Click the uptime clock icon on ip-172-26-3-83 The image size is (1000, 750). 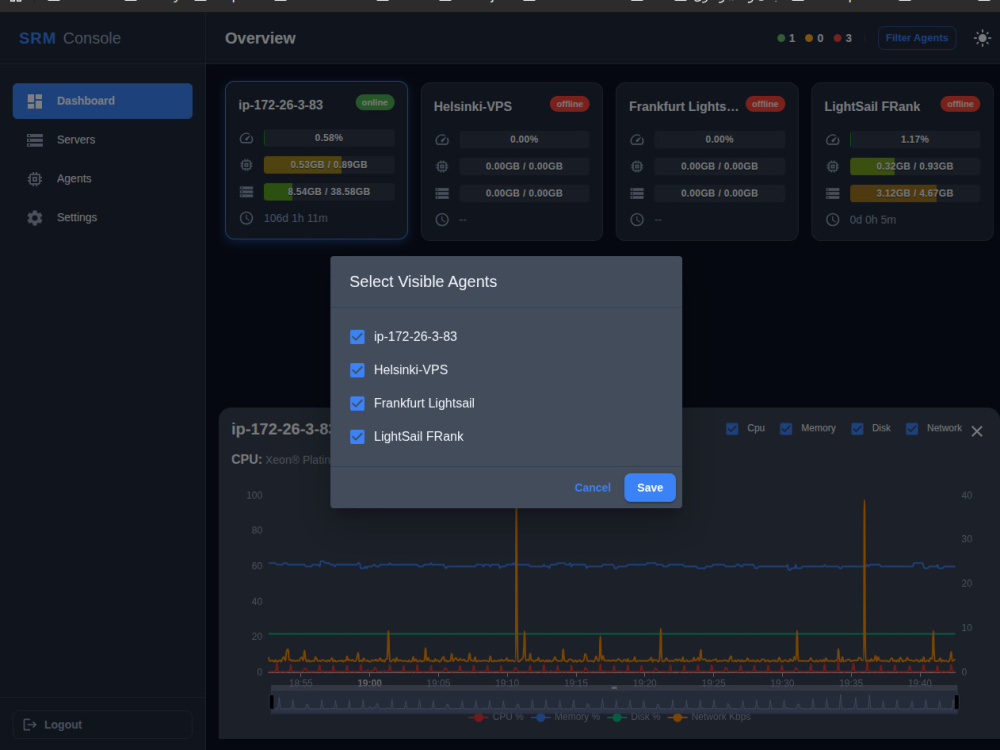pos(246,218)
